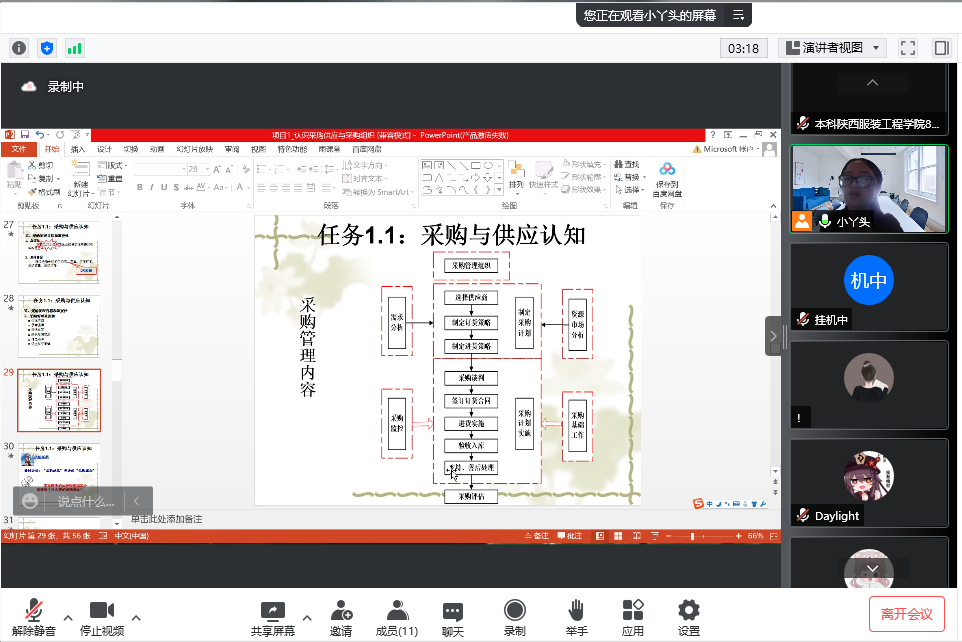Open the 演讲者视图 view dropdown

[832, 48]
